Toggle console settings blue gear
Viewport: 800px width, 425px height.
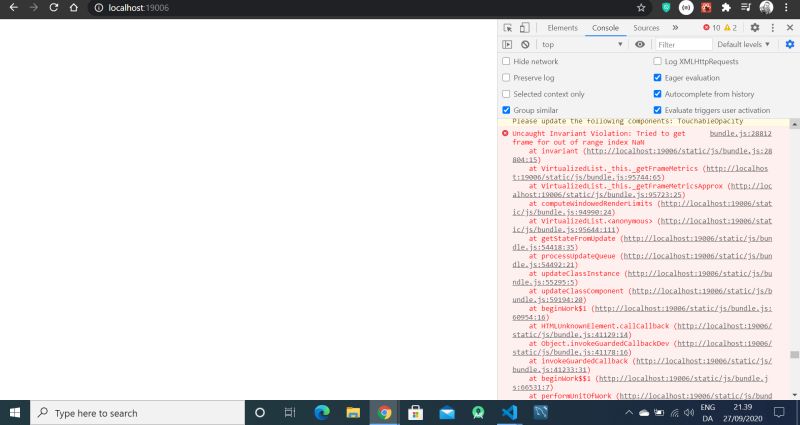(x=790, y=44)
